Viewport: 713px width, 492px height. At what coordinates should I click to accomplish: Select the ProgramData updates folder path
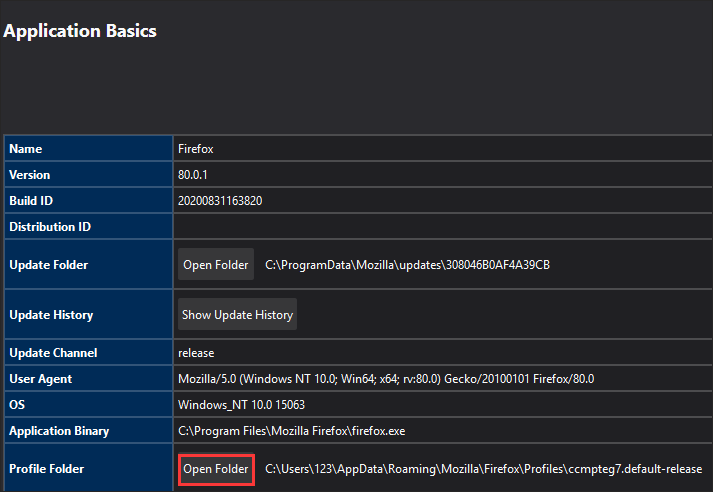(x=407, y=265)
